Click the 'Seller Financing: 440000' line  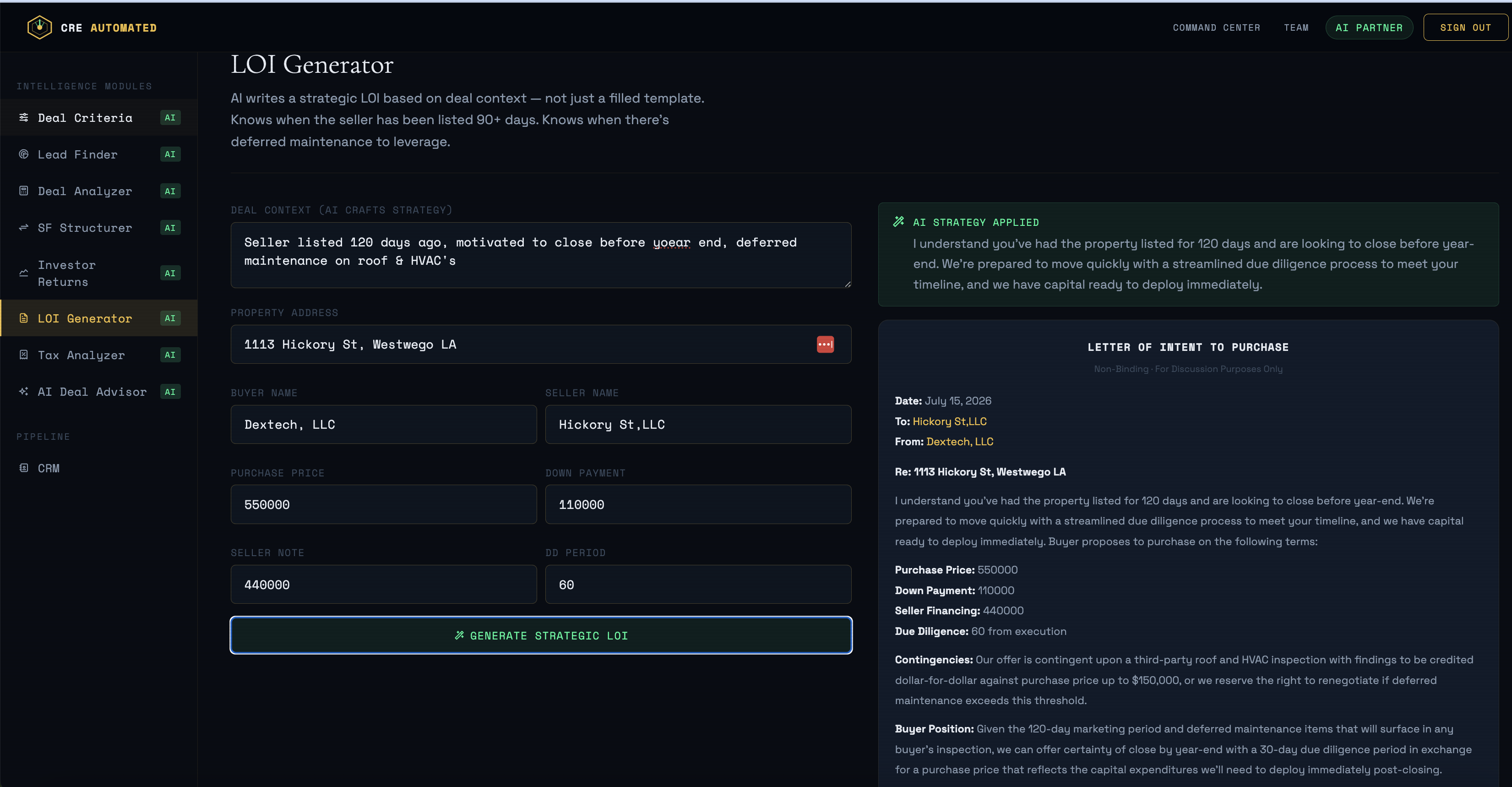point(959,610)
